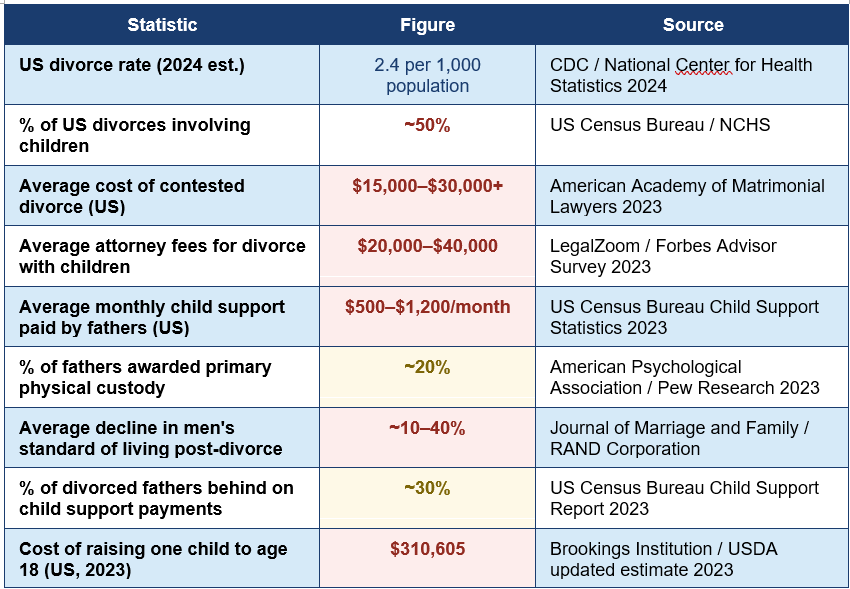Click the US Census Bureau / NCHS source
Image resolution: width=850 pixels, height=589 pixels.
pyautogui.click(x=660, y=125)
